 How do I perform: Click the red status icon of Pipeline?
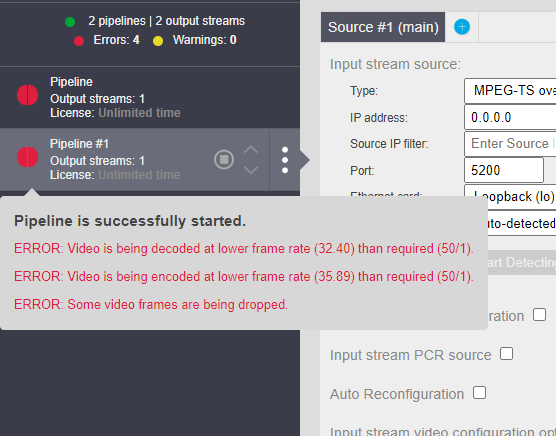[28, 95]
